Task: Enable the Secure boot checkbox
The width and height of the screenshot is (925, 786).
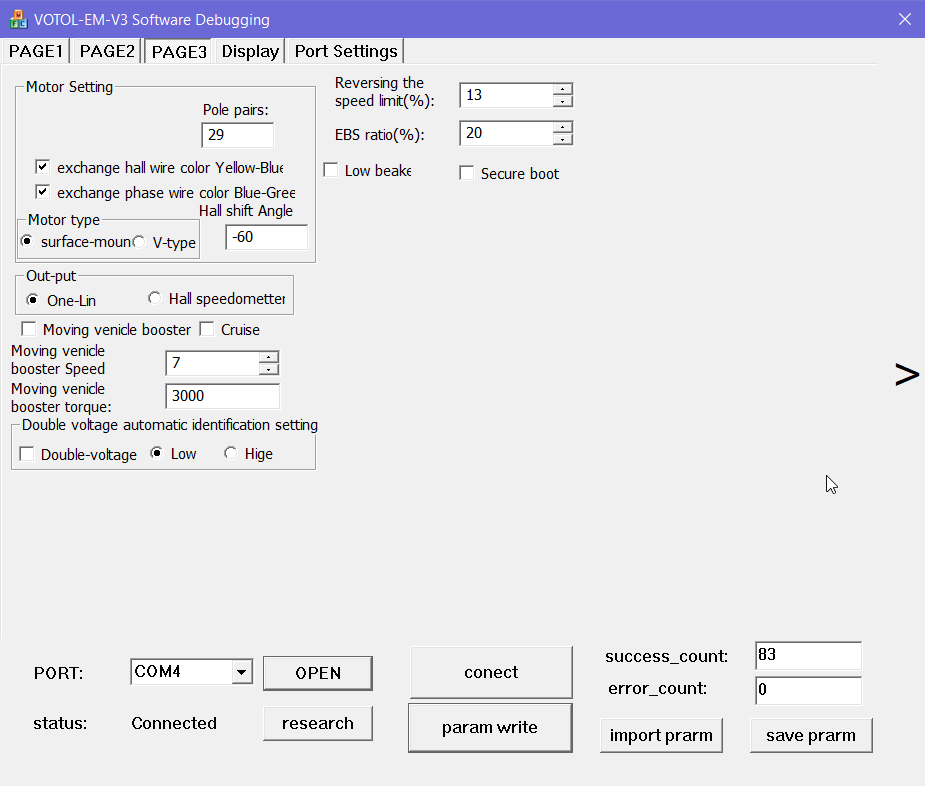Action: [x=466, y=173]
